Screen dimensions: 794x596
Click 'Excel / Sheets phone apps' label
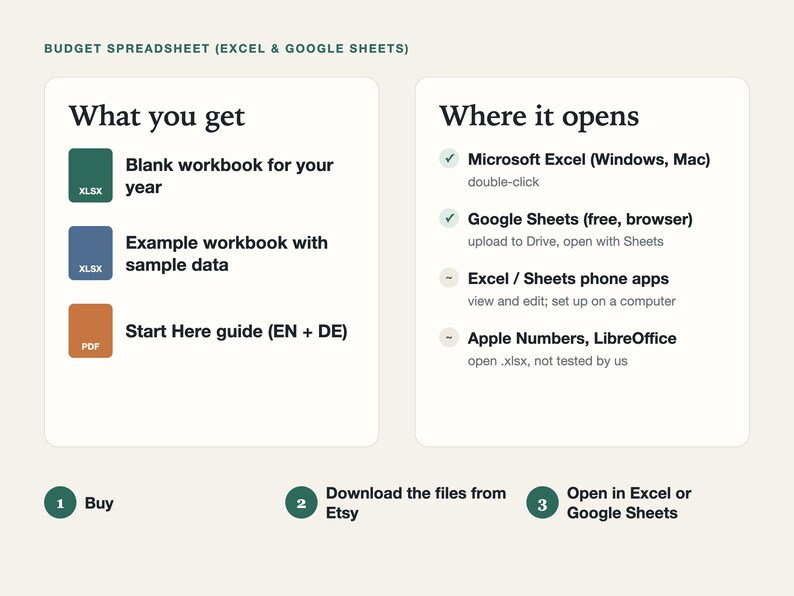[568, 279]
